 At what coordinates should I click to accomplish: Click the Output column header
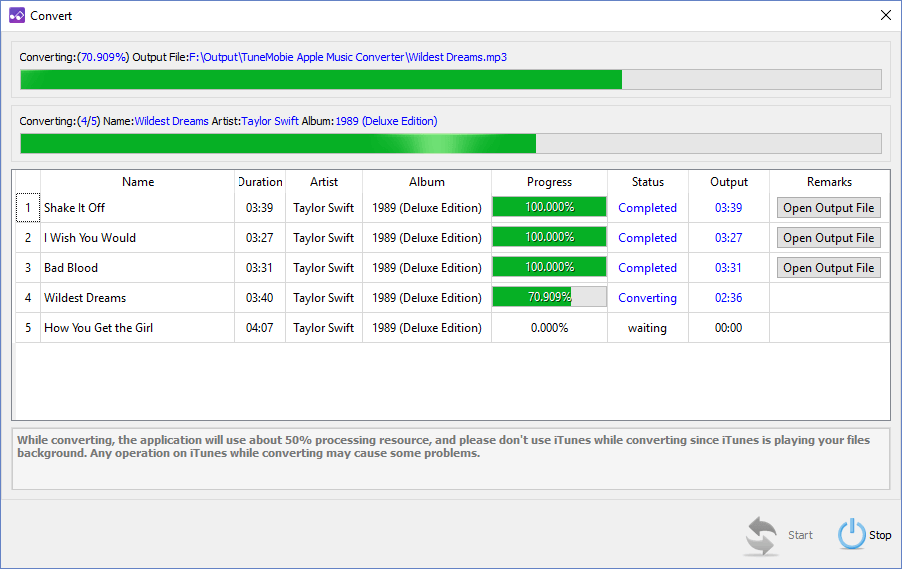point(729,182)
